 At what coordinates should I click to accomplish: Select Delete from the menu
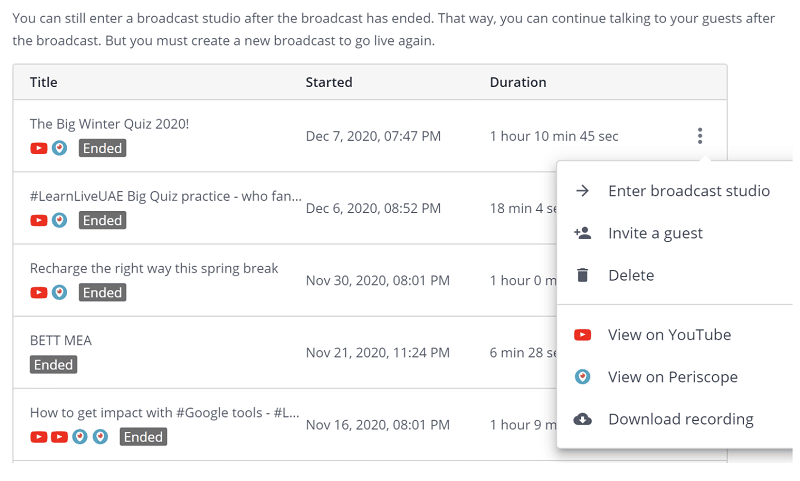631,275
